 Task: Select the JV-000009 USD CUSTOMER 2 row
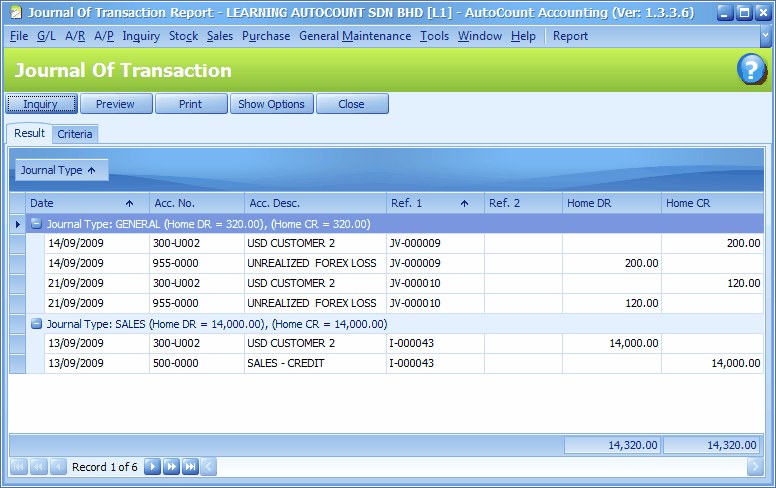tap(300, 243)
